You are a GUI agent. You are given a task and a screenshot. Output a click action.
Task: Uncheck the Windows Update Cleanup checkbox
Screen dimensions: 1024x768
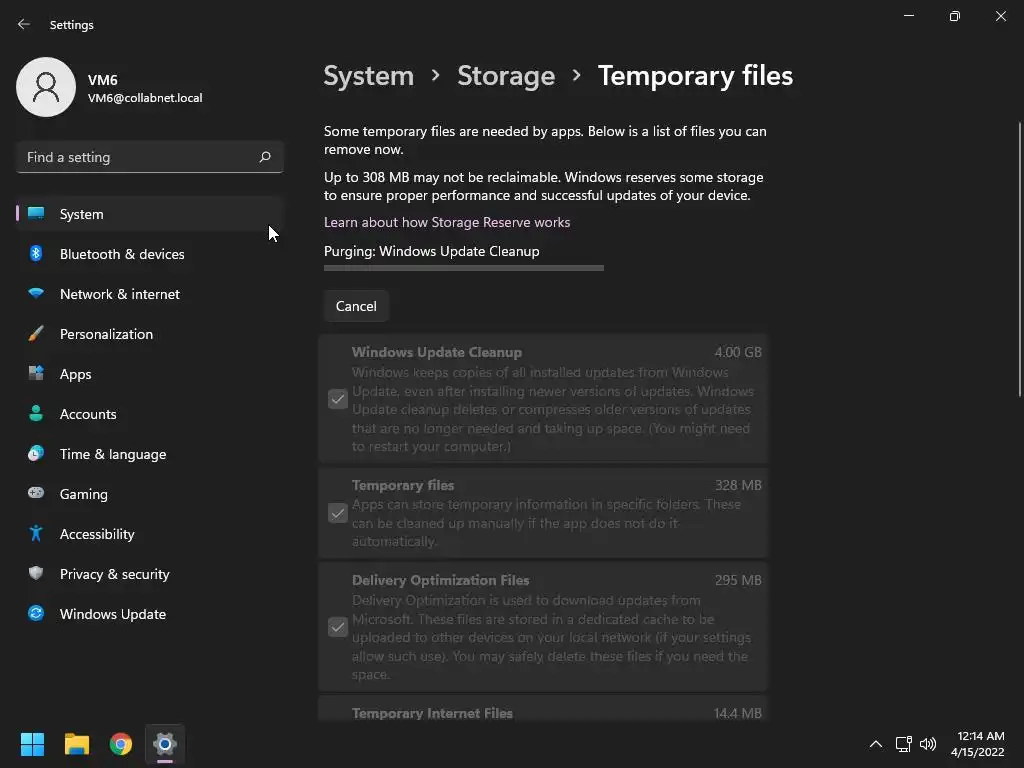click(x=338, y=399)
